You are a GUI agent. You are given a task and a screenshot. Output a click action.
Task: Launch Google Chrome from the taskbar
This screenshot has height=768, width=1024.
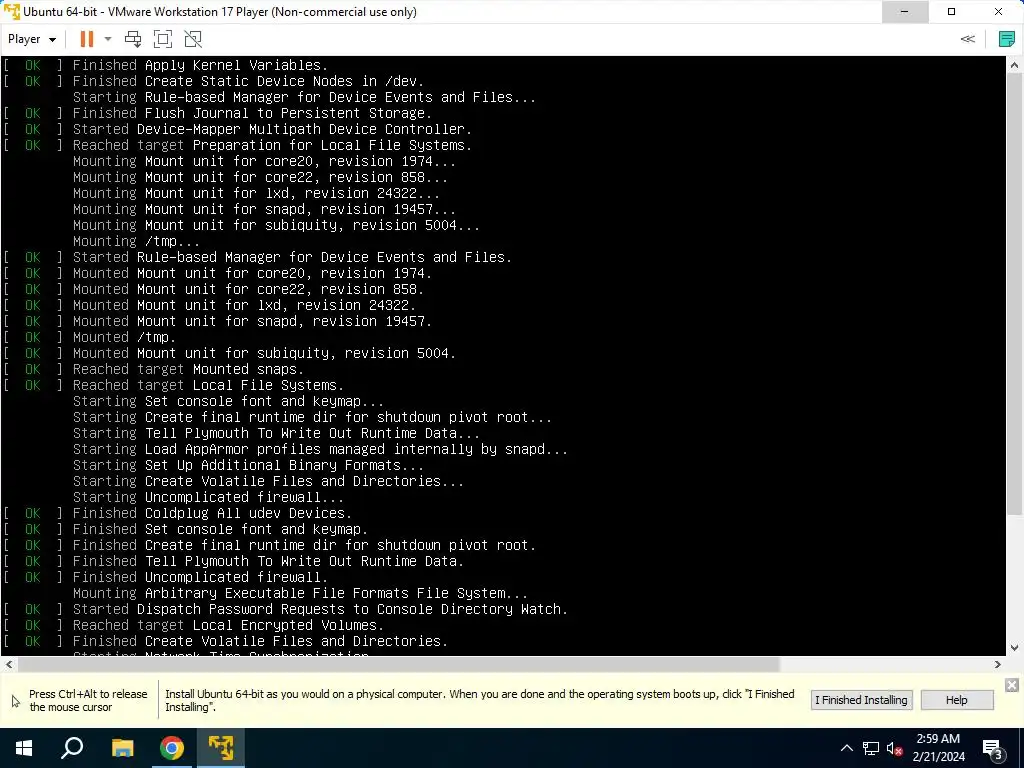(172, 748)
